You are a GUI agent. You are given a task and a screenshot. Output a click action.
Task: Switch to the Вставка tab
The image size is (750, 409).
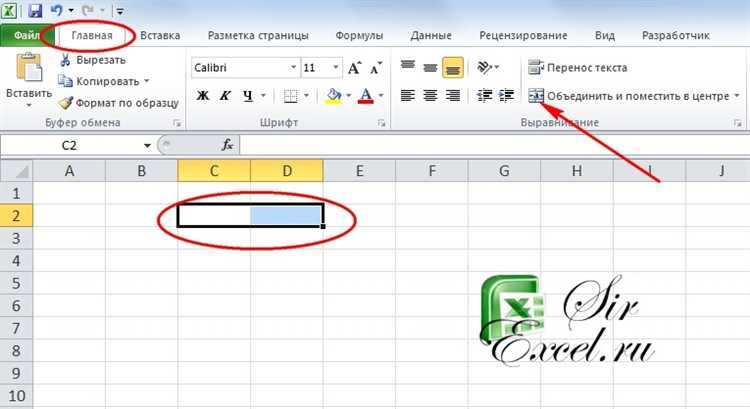[160, 35]
